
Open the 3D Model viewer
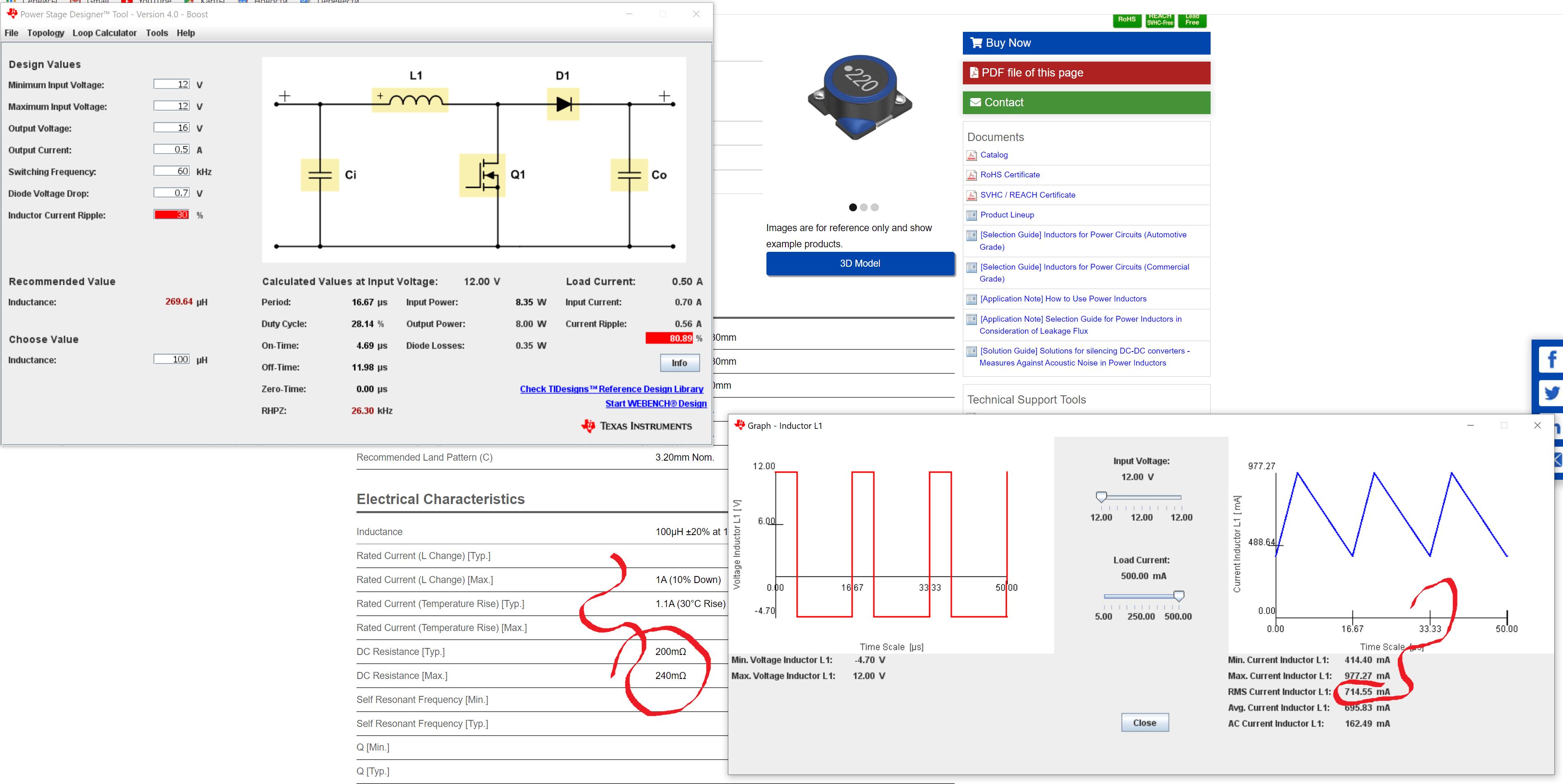coord(860,263)
